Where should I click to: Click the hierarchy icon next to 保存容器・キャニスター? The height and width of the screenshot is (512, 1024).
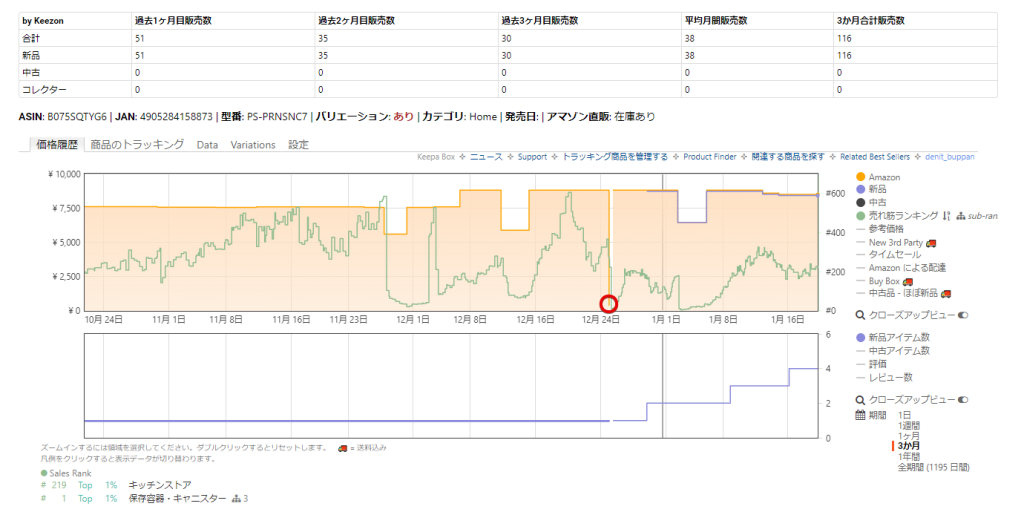(x=237, y=498)
